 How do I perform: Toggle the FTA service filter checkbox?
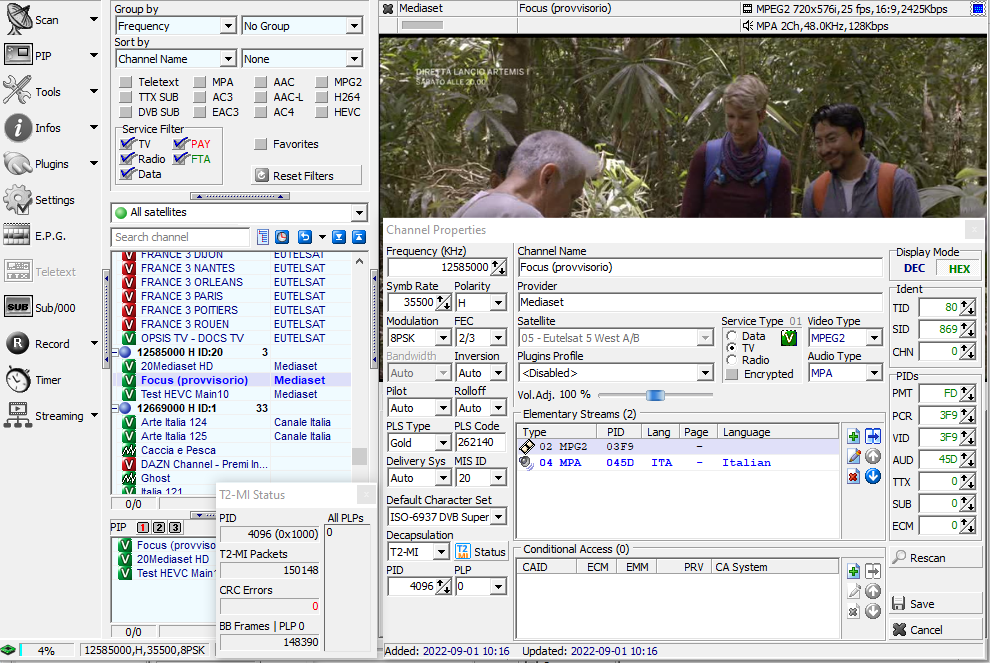pos(181,159)
